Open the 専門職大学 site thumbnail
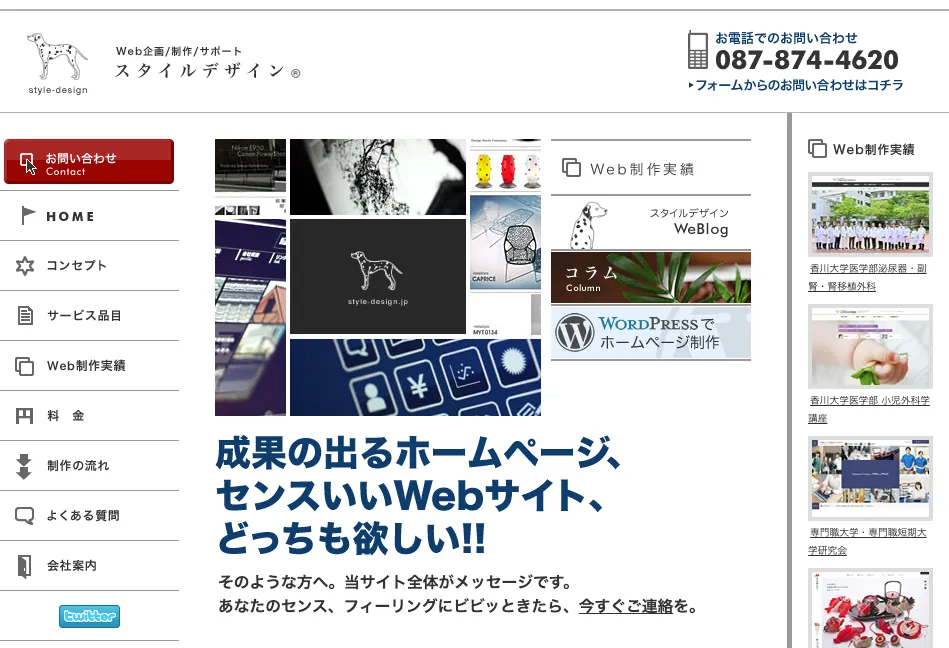This screenshot has width=949, height=648. [x=870, y=478]
